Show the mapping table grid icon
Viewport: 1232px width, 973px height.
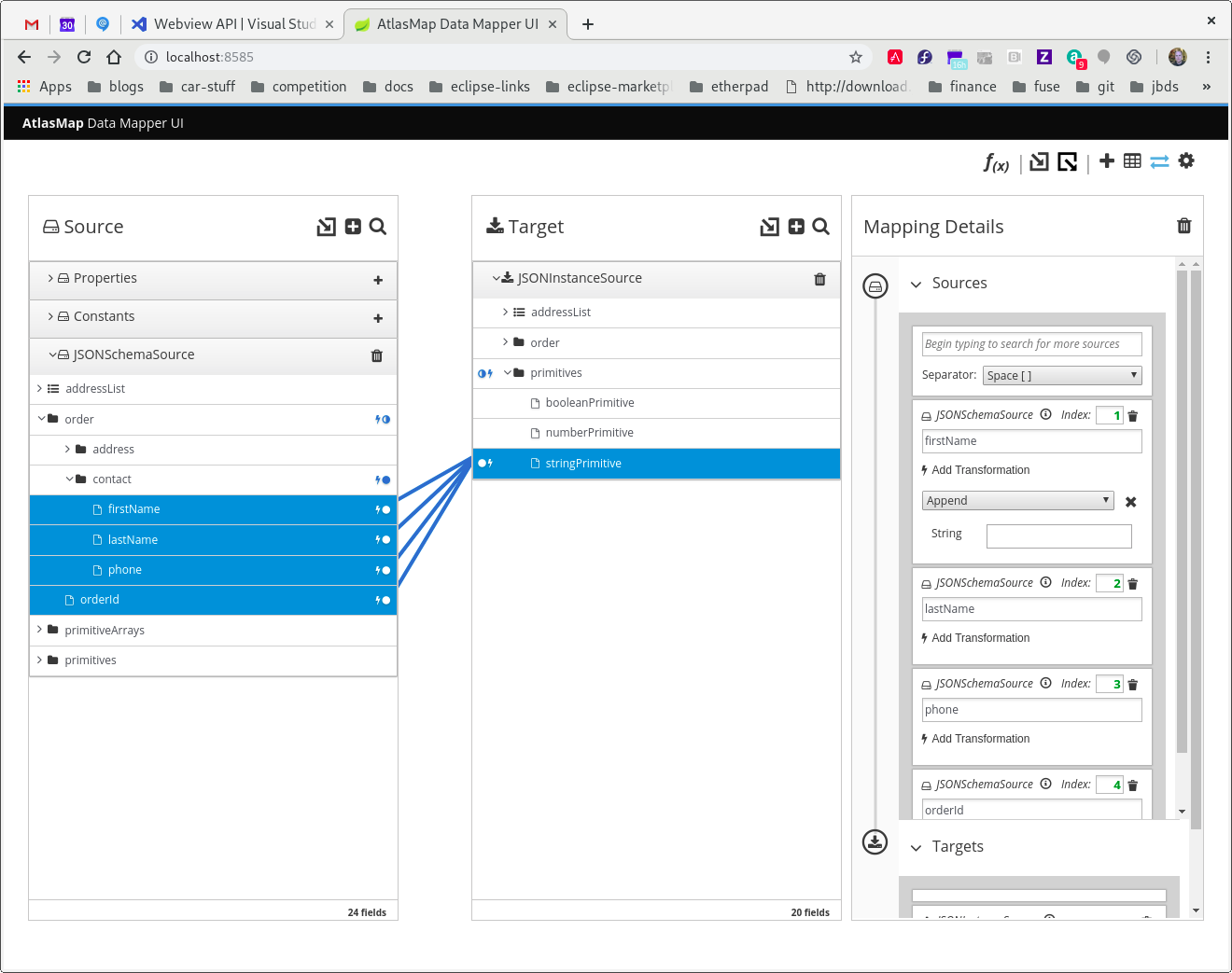pyautogui.click(x=1131, y=160)
